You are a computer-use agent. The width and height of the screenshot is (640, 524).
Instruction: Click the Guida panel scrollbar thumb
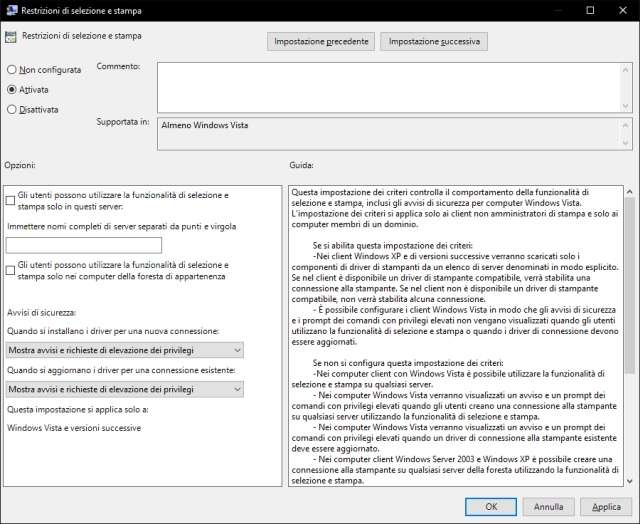tap(629, 285)
